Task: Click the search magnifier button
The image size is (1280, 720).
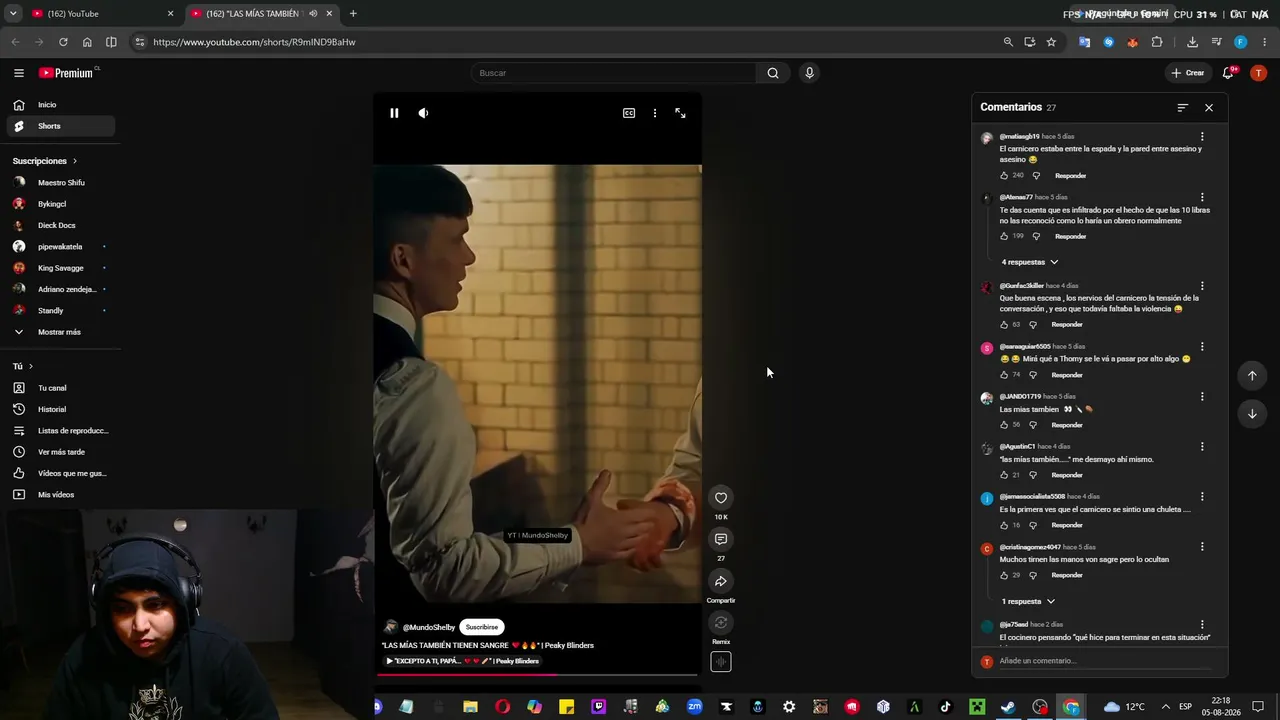Action: [773, 73]
